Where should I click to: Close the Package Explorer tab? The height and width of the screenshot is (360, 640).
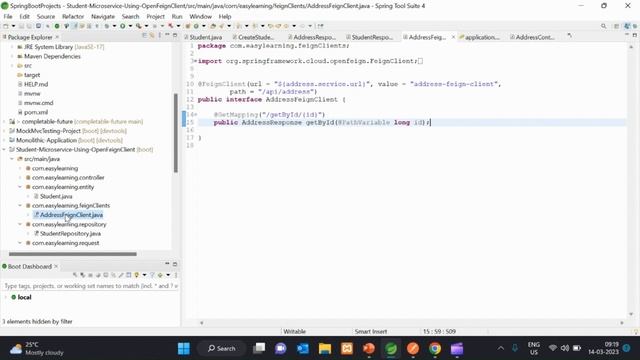coord(57,37)
